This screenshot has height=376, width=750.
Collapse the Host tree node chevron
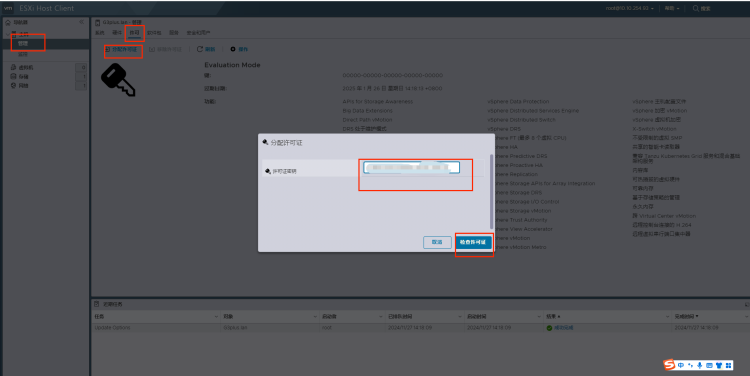click(x=7, y=34)
